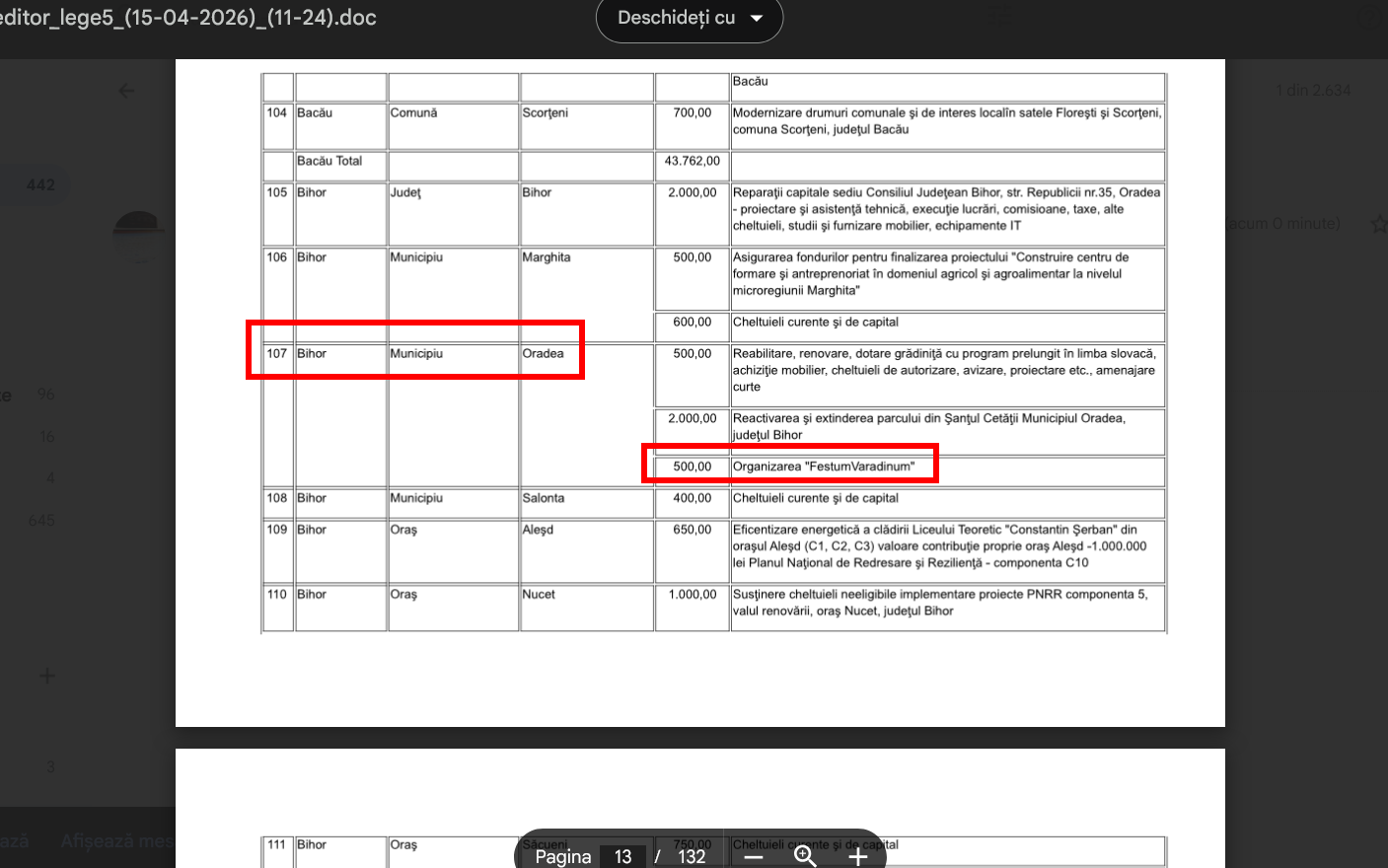Click the "Bacău Total" table cell
Image resolution: width=1388 pixels, height=868 pixels.
(329, 161)
